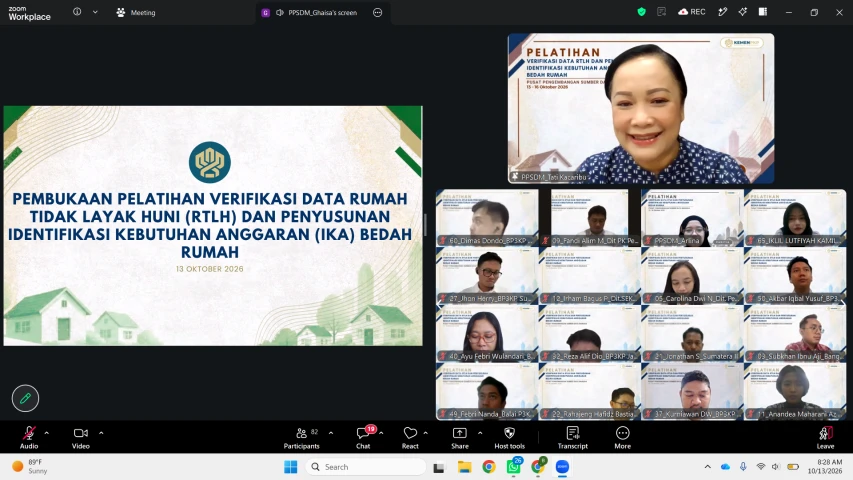The image size is (853, 480).
Task: Select PPSDM_Tati Kacaribu speaker video
Action: [x=641, y=108]
